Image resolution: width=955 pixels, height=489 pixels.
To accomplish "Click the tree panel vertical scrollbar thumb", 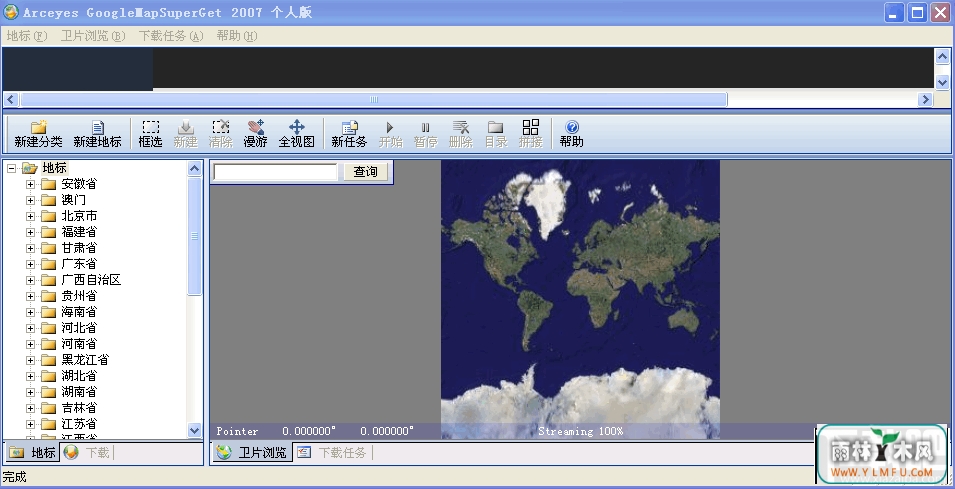I will click(194, 236).
